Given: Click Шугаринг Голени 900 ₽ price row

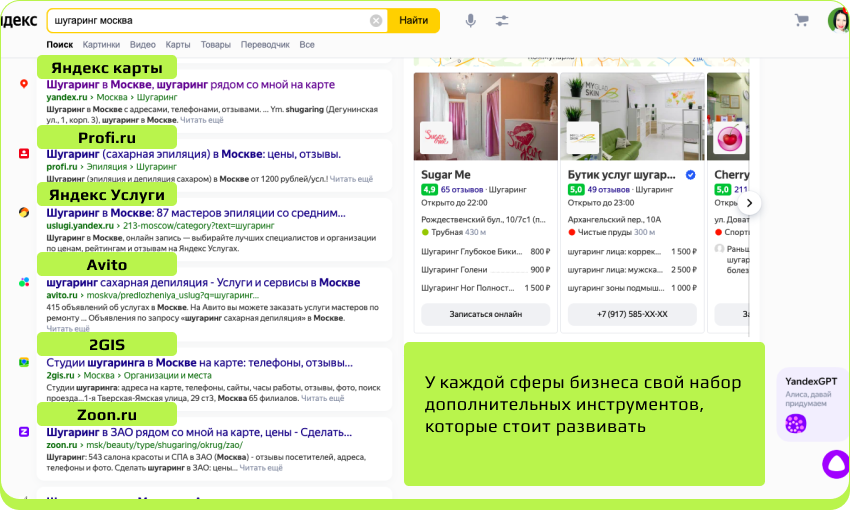Looking at the screenshot, I should click(x=486, y=269).
